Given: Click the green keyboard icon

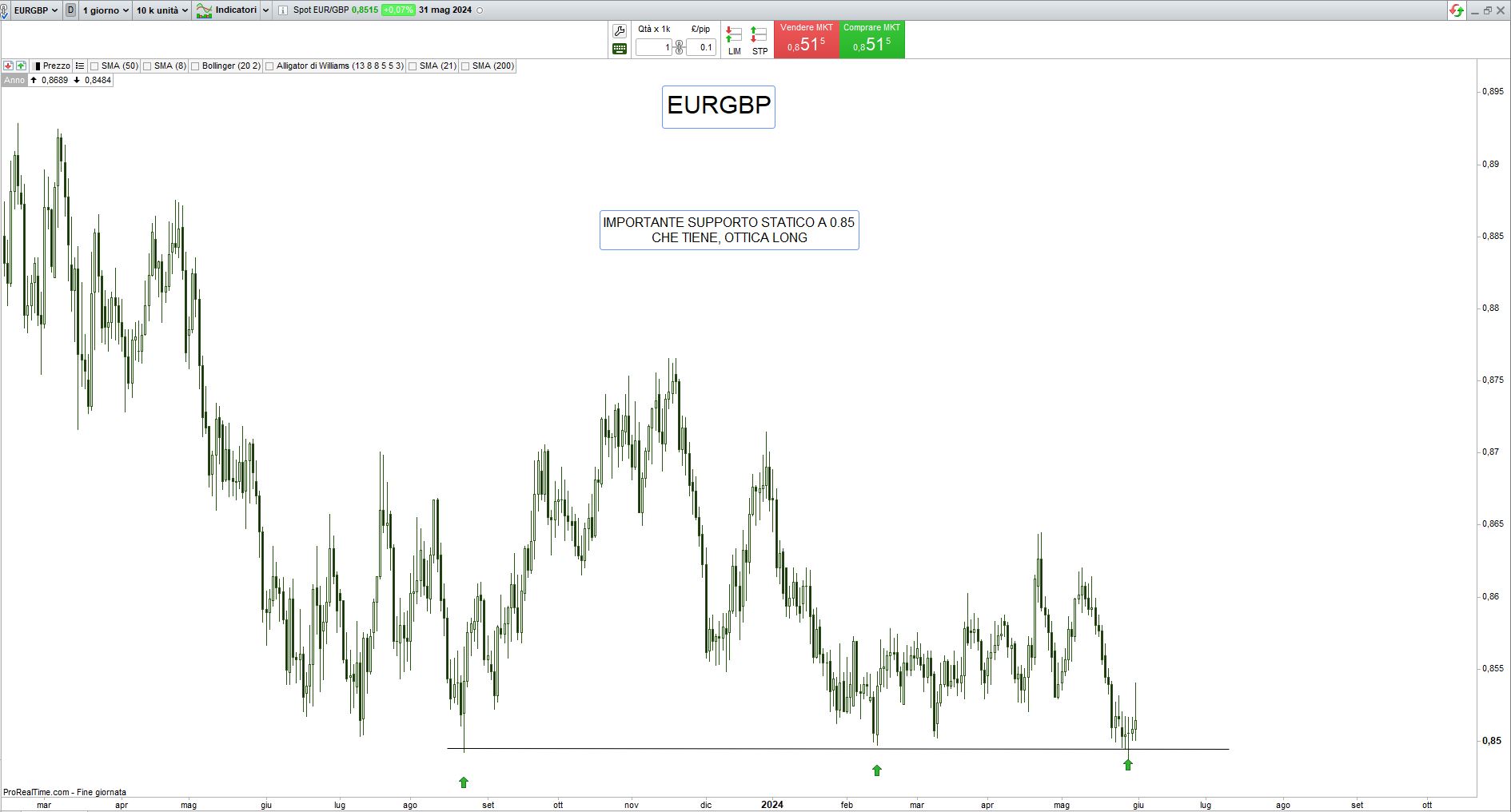Looking at the screenshot, I should (620, 49).
